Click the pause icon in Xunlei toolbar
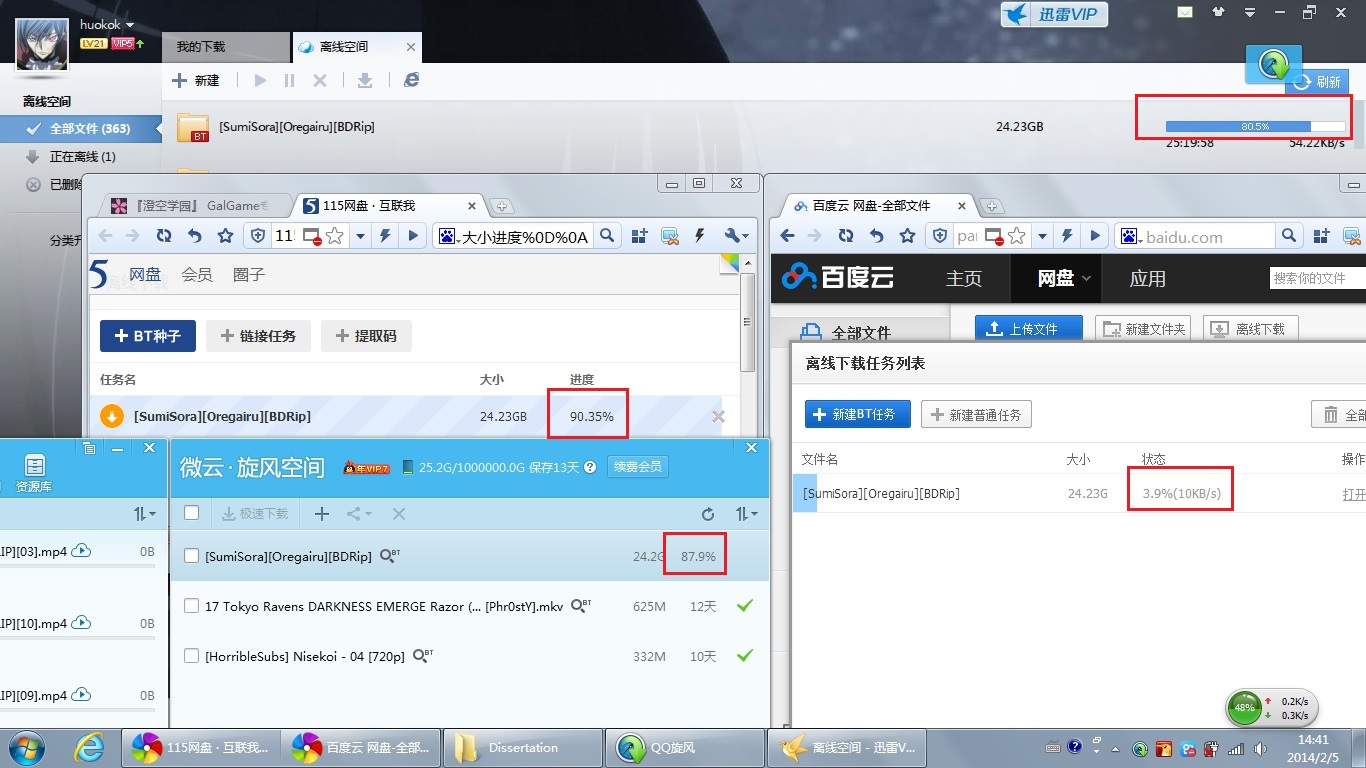 [x=290, y=80]
